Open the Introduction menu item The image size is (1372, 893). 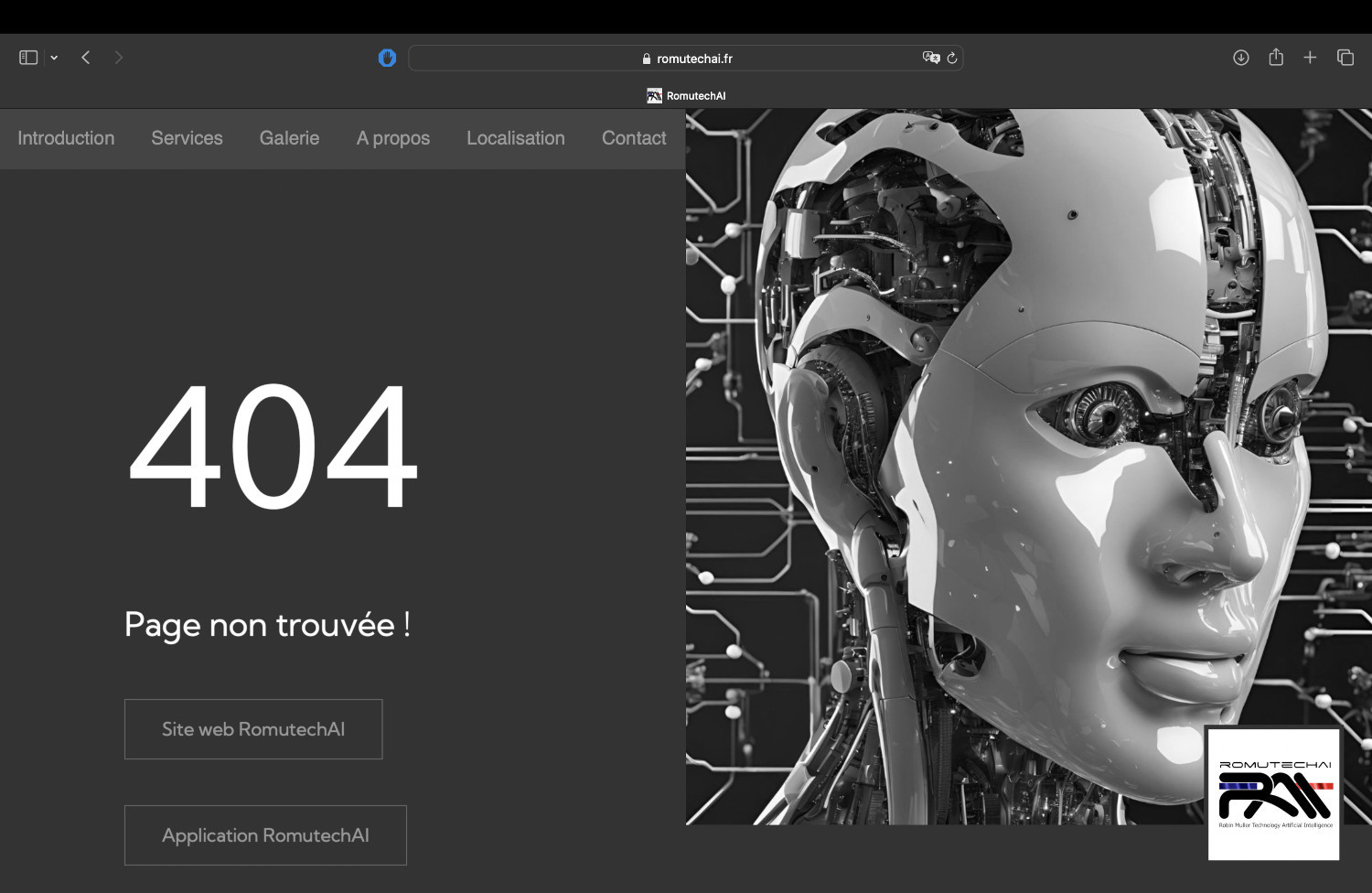tap(66, 138)
